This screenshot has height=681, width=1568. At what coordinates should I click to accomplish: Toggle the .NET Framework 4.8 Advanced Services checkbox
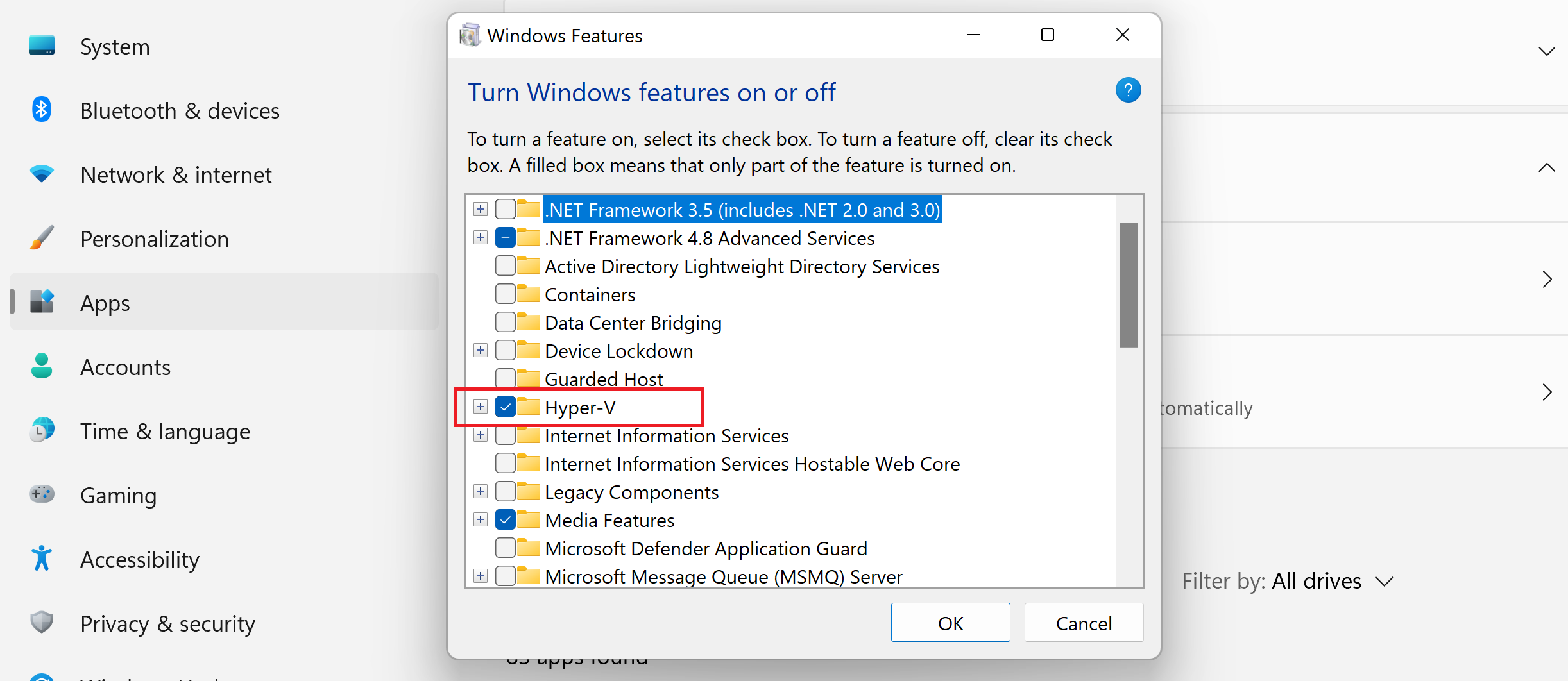point(506,237)
